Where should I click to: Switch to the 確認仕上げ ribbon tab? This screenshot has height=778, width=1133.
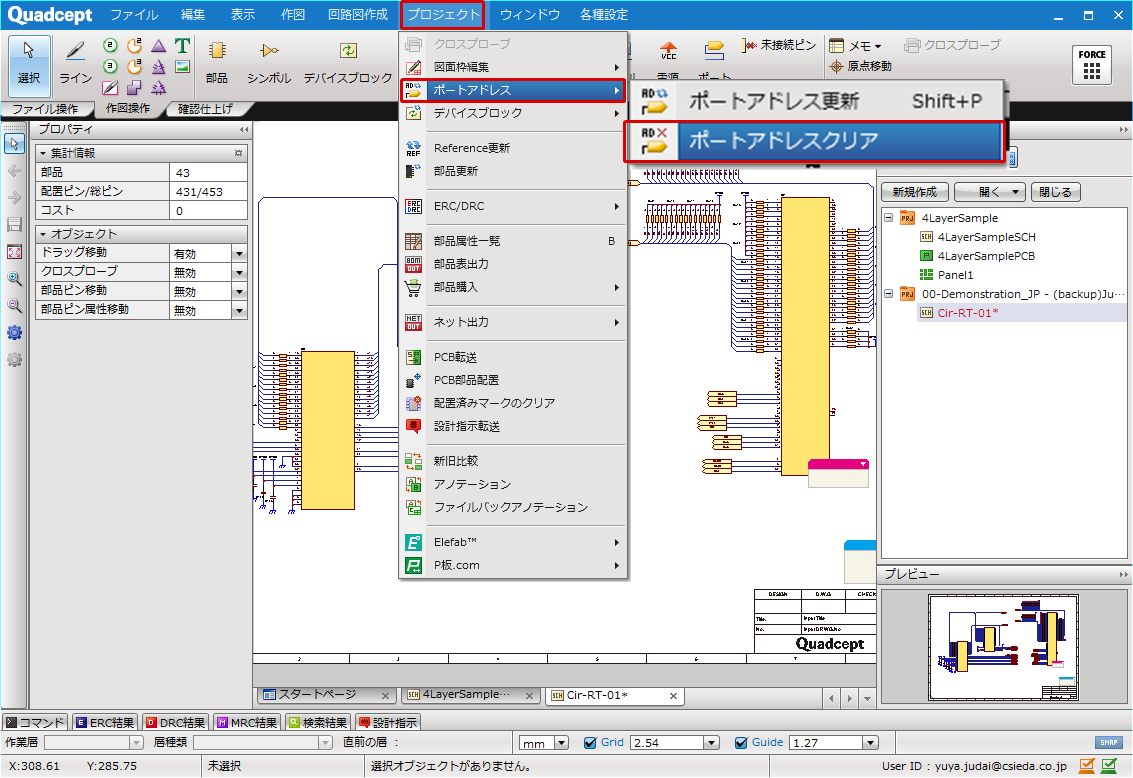point(206,109)
